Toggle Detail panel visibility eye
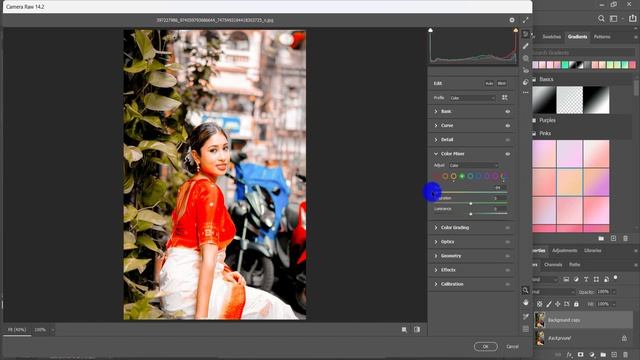 coord(508,140)
